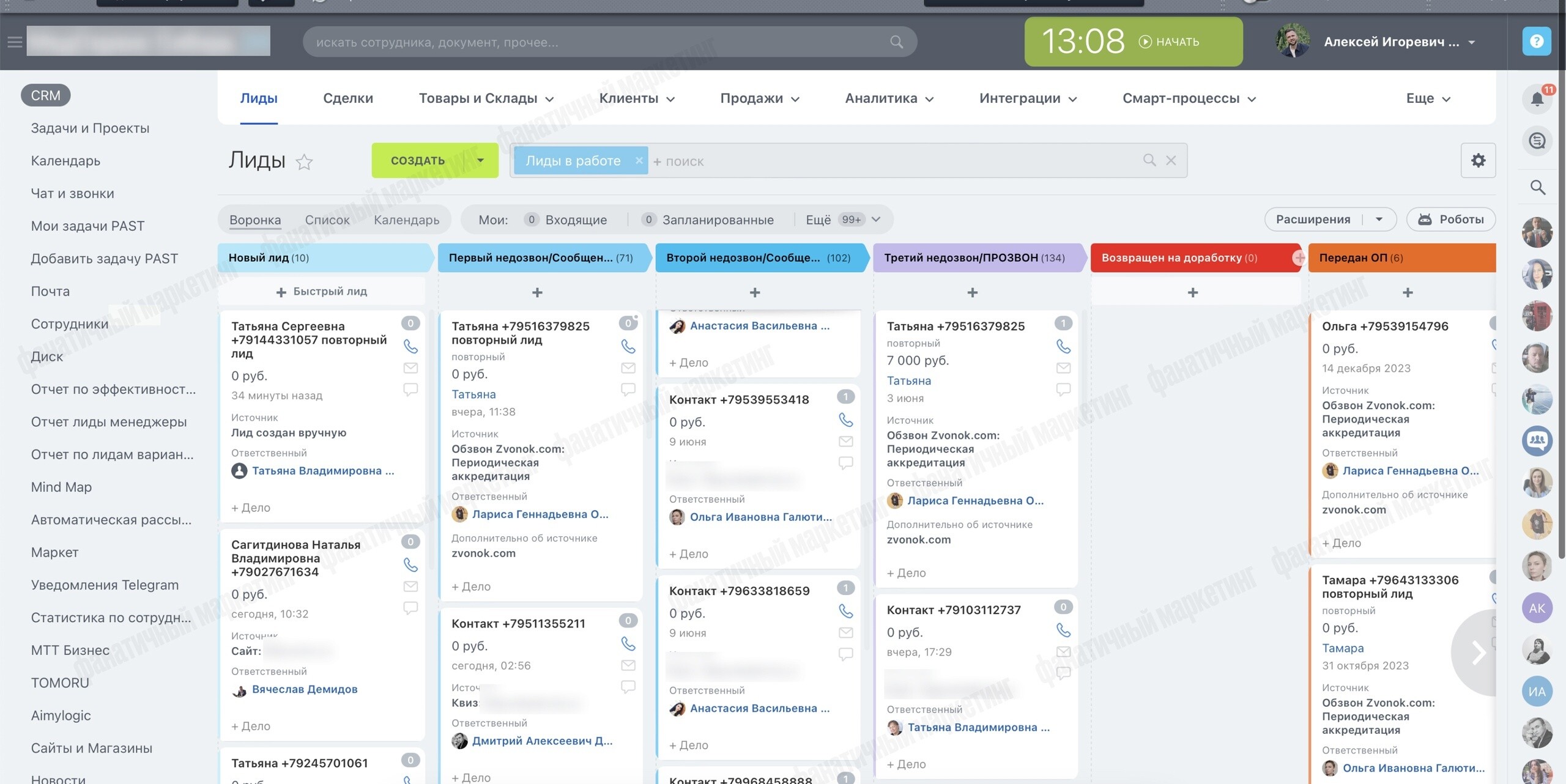This screenshot has height=784, width=1566.
Task: Switch to Календарь view tab
Action: pyautogui.click(x=406, y=220)
